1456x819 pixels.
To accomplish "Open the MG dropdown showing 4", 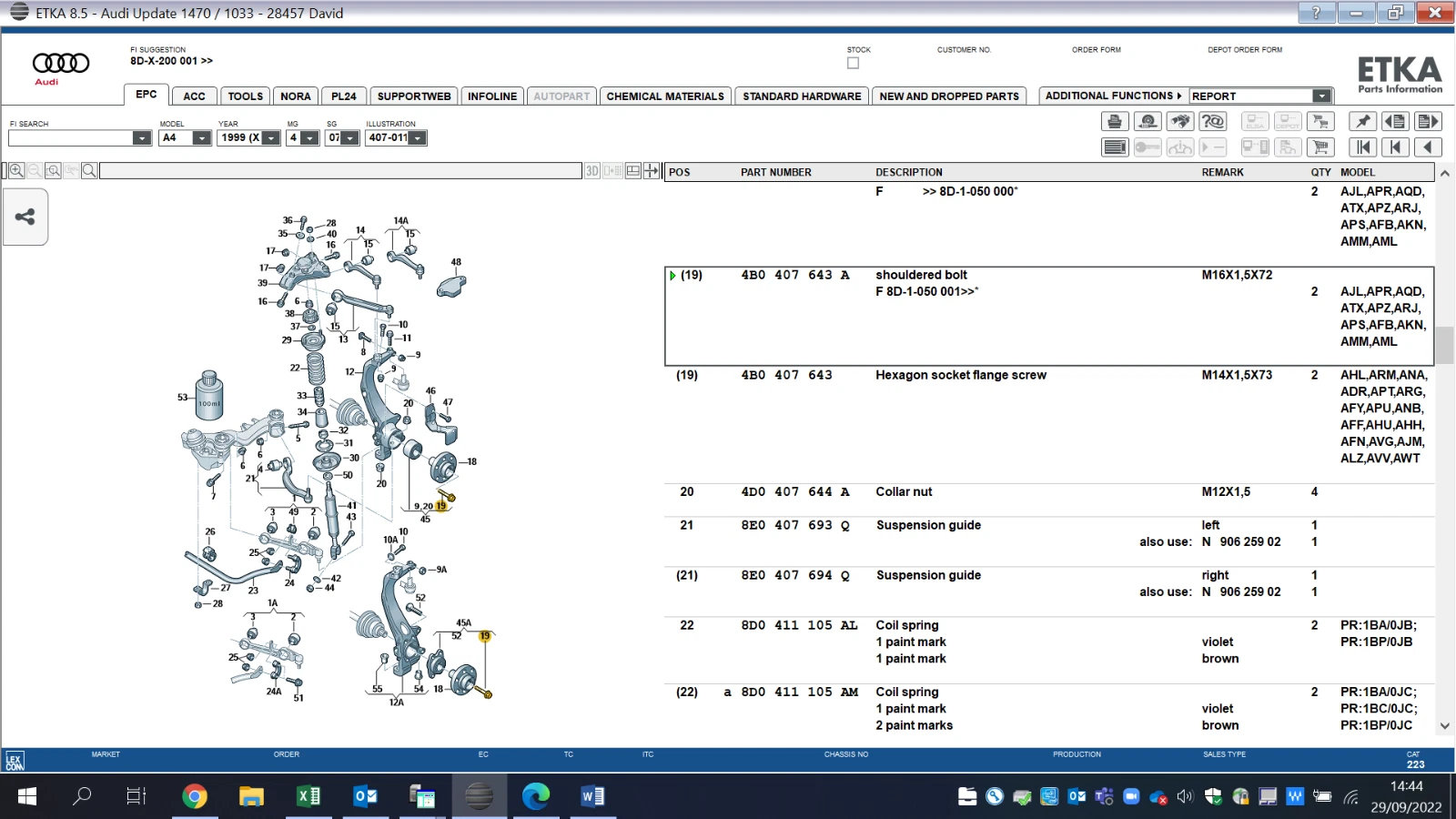I will coord(309,137).
